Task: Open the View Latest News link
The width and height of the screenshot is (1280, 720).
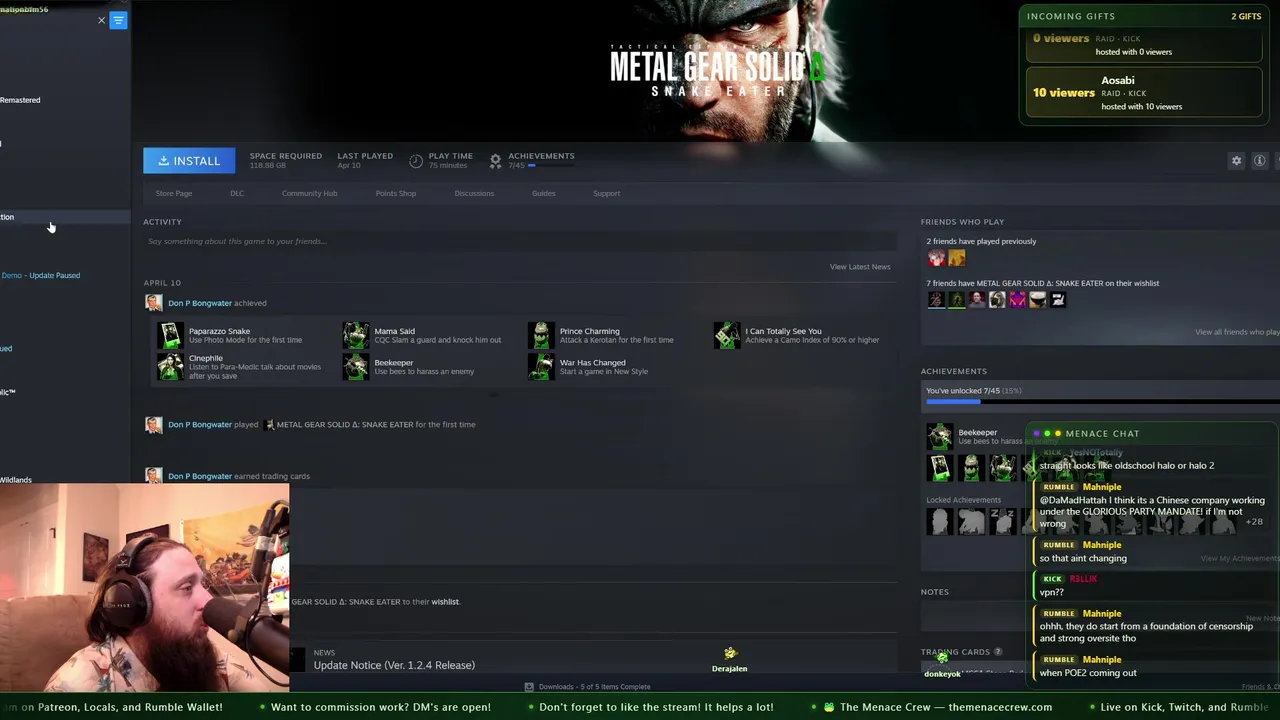Action: (x=860, y=267)
